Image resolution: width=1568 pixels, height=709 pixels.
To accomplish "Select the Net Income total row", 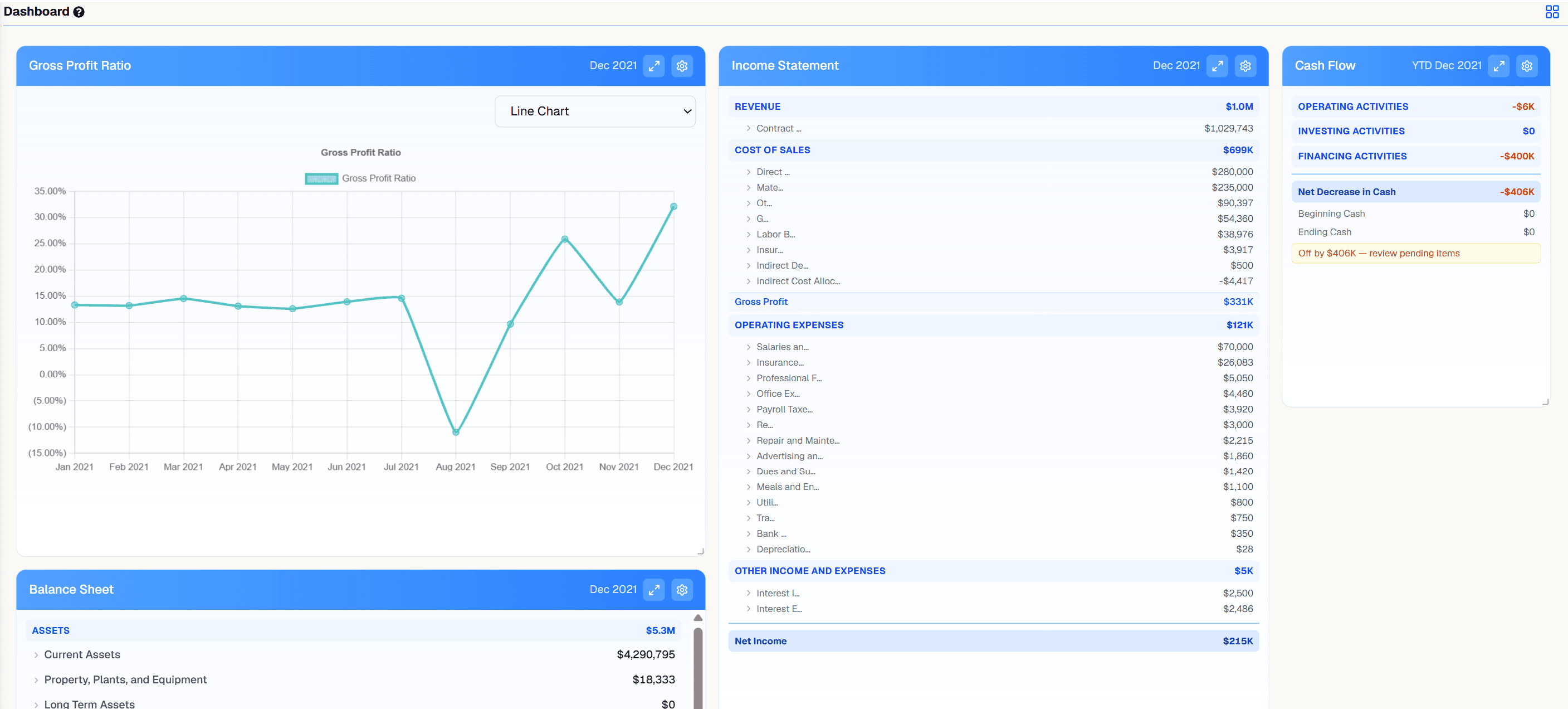I will 993,642.
